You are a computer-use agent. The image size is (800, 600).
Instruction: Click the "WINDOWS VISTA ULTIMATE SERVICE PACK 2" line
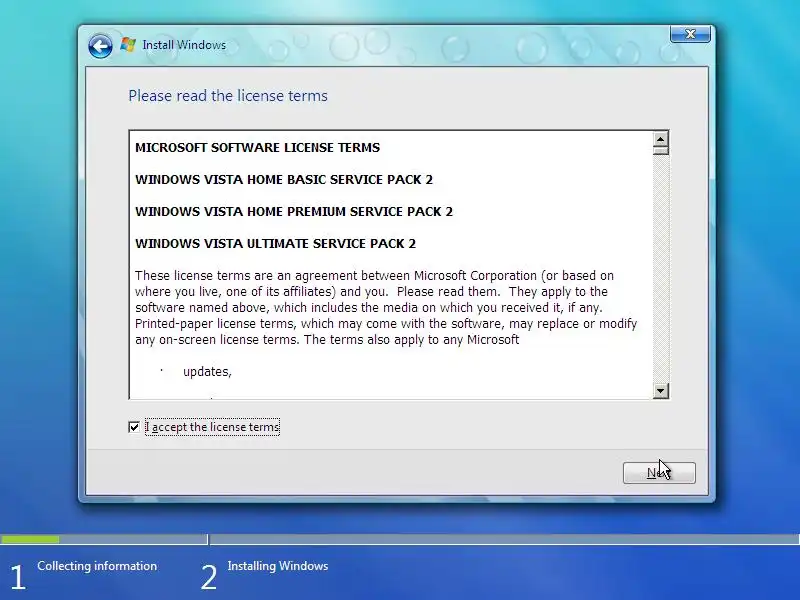pos(275,243)
